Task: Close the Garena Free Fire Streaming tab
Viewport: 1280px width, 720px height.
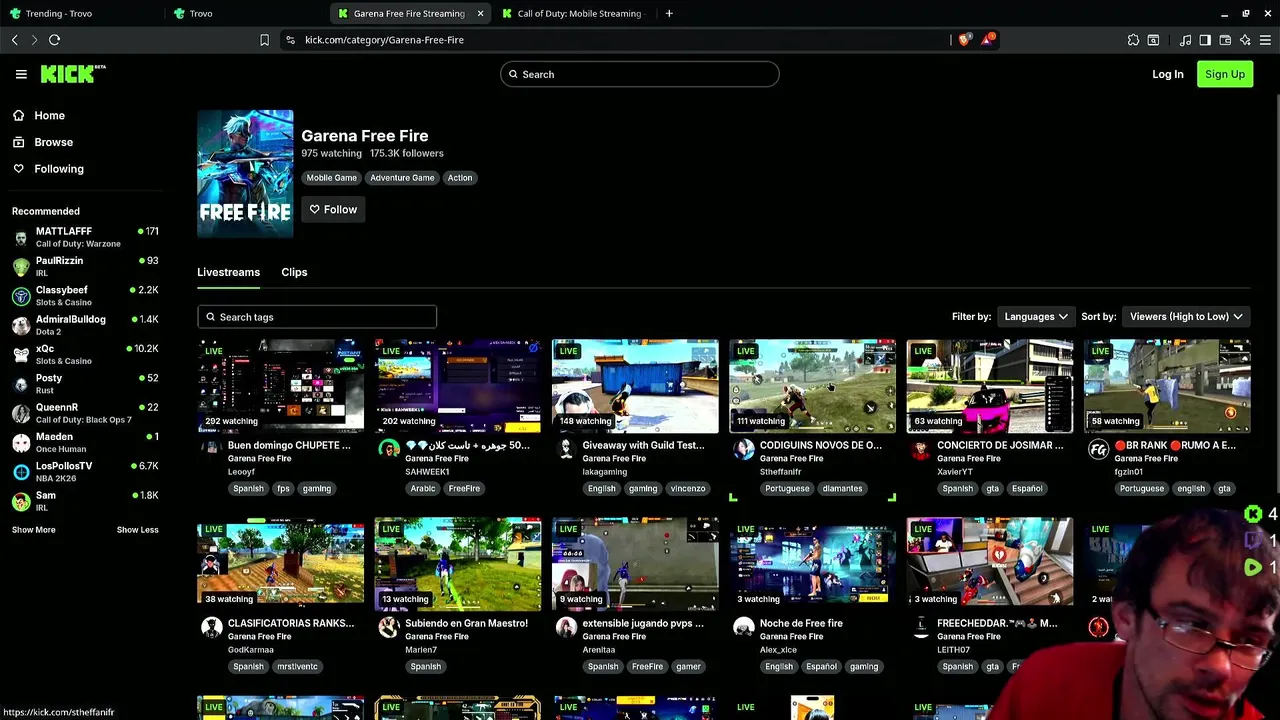Action: (480, 13)
